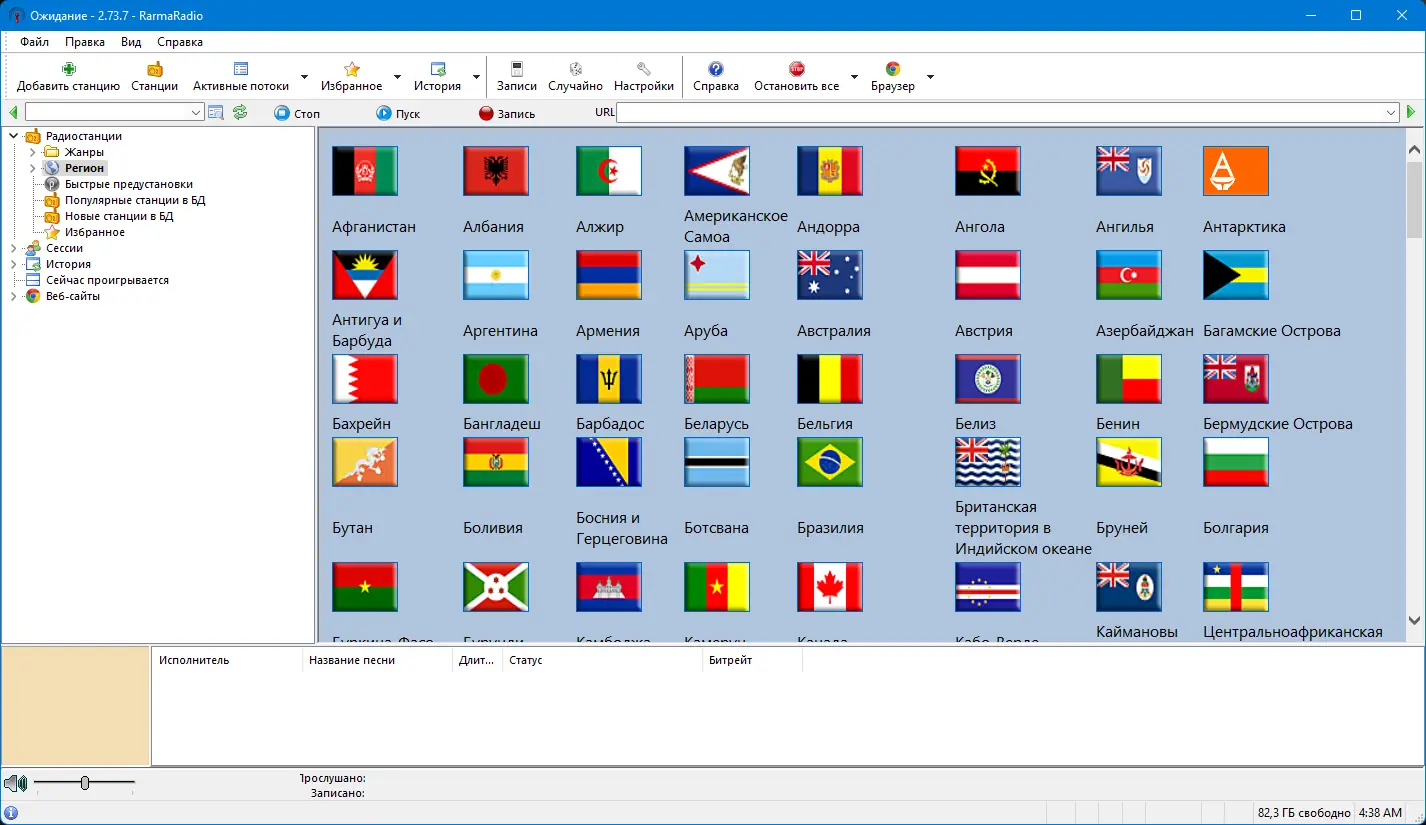The width and height of the screenshot is (1426, 825).
Task: Open the Файл menu
Action: (33, 41)
